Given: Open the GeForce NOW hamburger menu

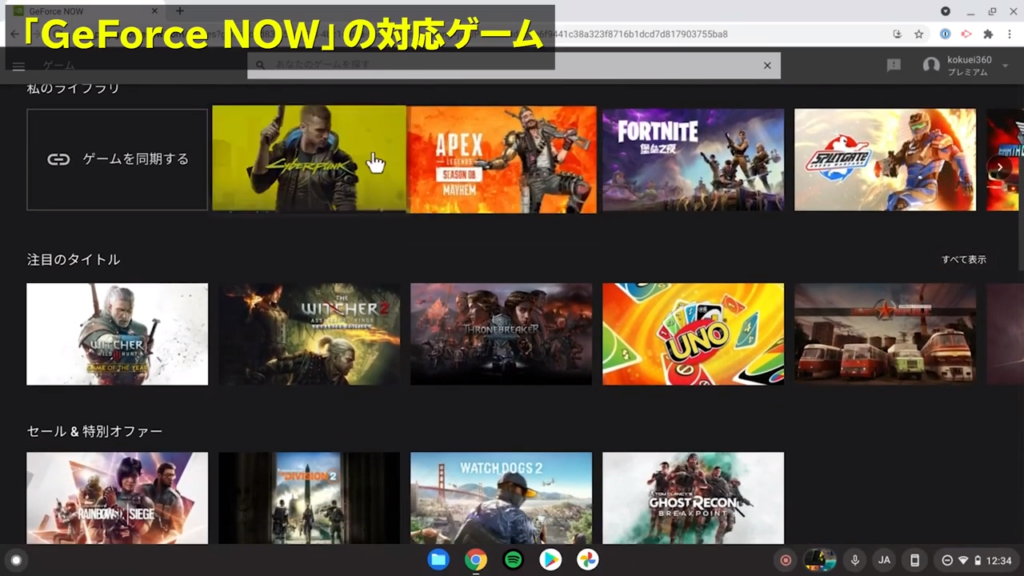Looking at the screenshot, I should 18,66.
